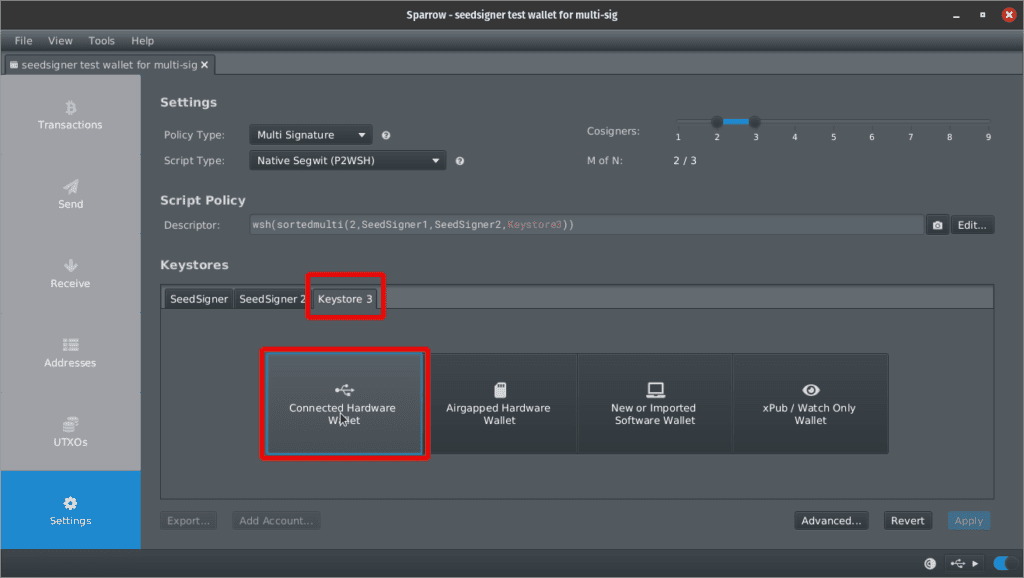
Task: Click the Revert button
Action: click(x=907, y=521)
